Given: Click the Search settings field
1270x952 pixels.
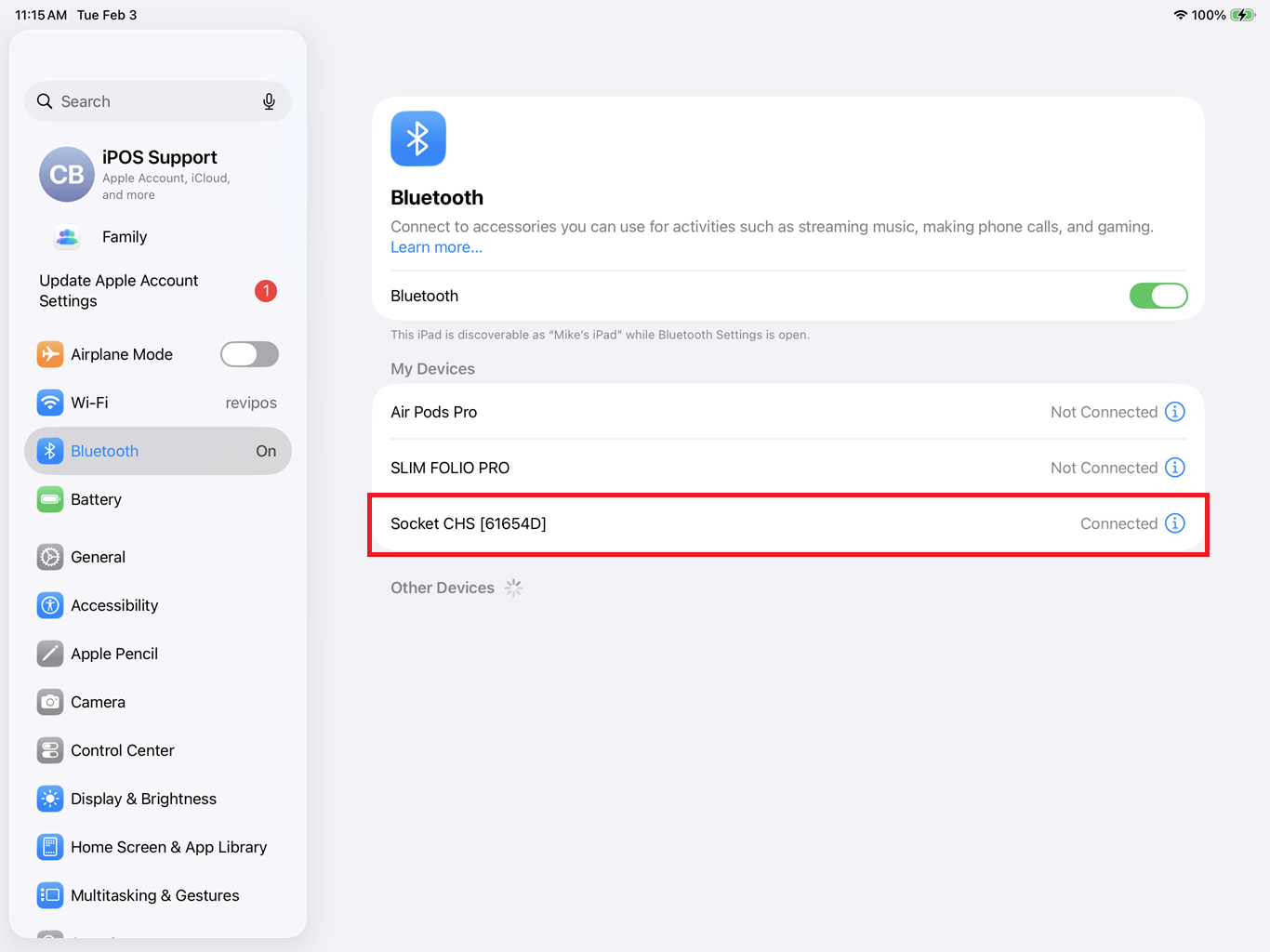Looking at the screenshot, I should pos(158,101).
